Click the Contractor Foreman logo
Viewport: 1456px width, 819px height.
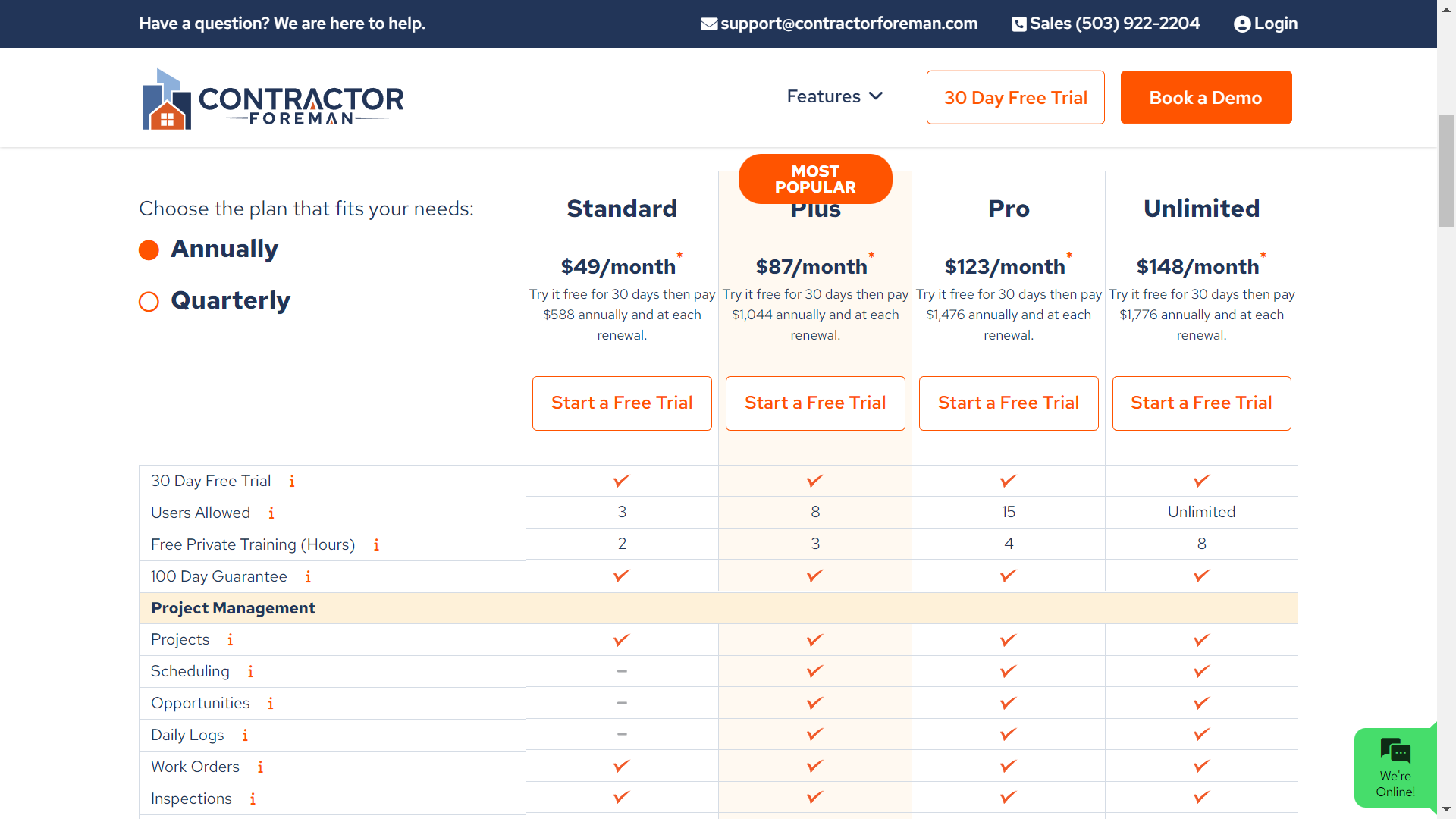[273, 99]
